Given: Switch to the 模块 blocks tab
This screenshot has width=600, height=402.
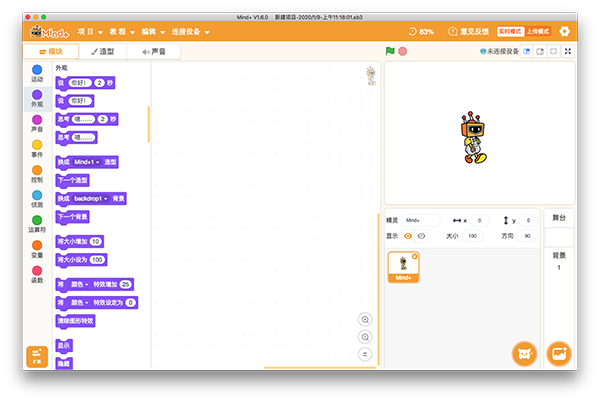Looking at the screenshot, I should point(51,52).
